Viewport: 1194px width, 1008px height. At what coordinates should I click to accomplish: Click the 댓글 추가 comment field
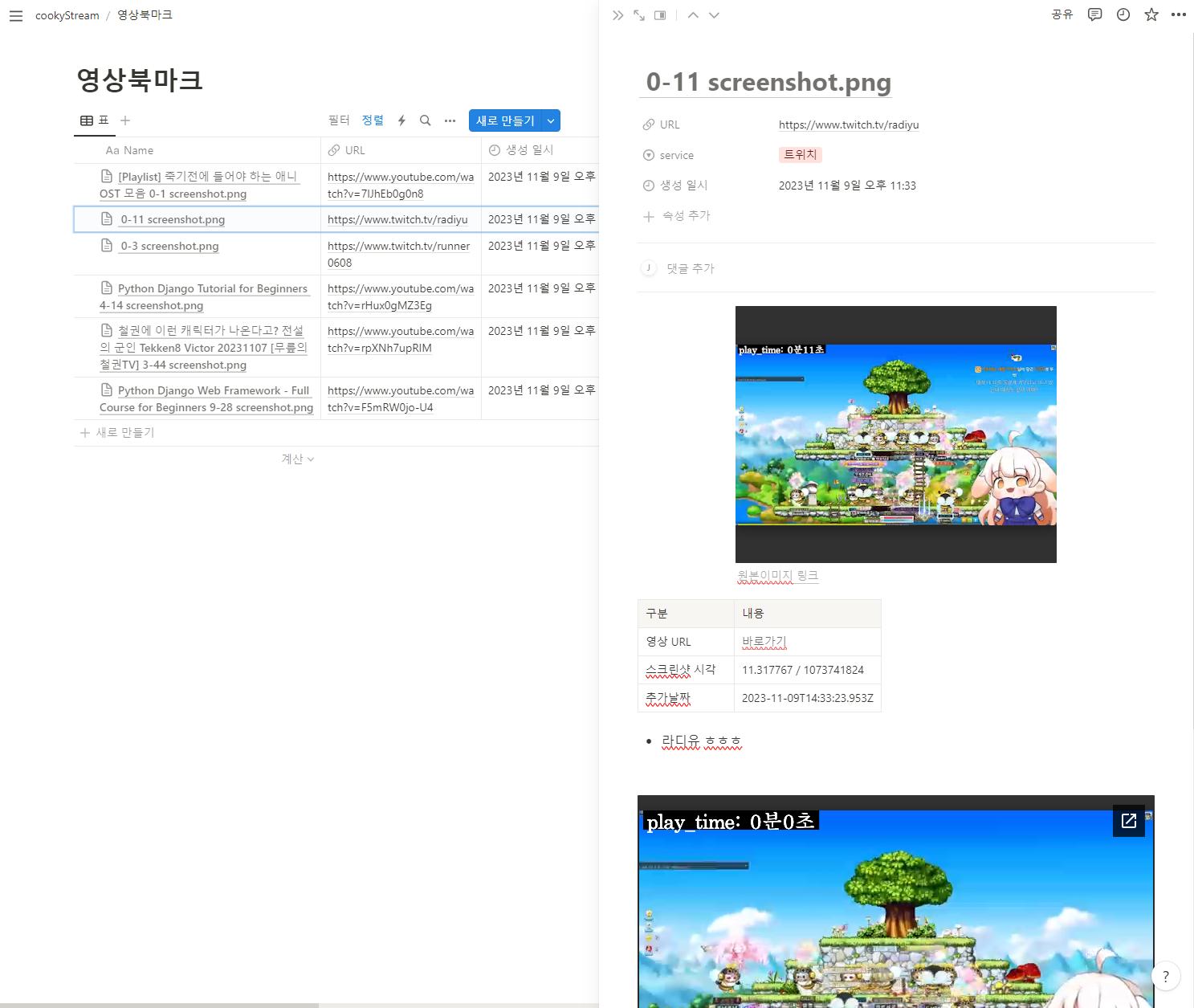(x=691, y=268)
